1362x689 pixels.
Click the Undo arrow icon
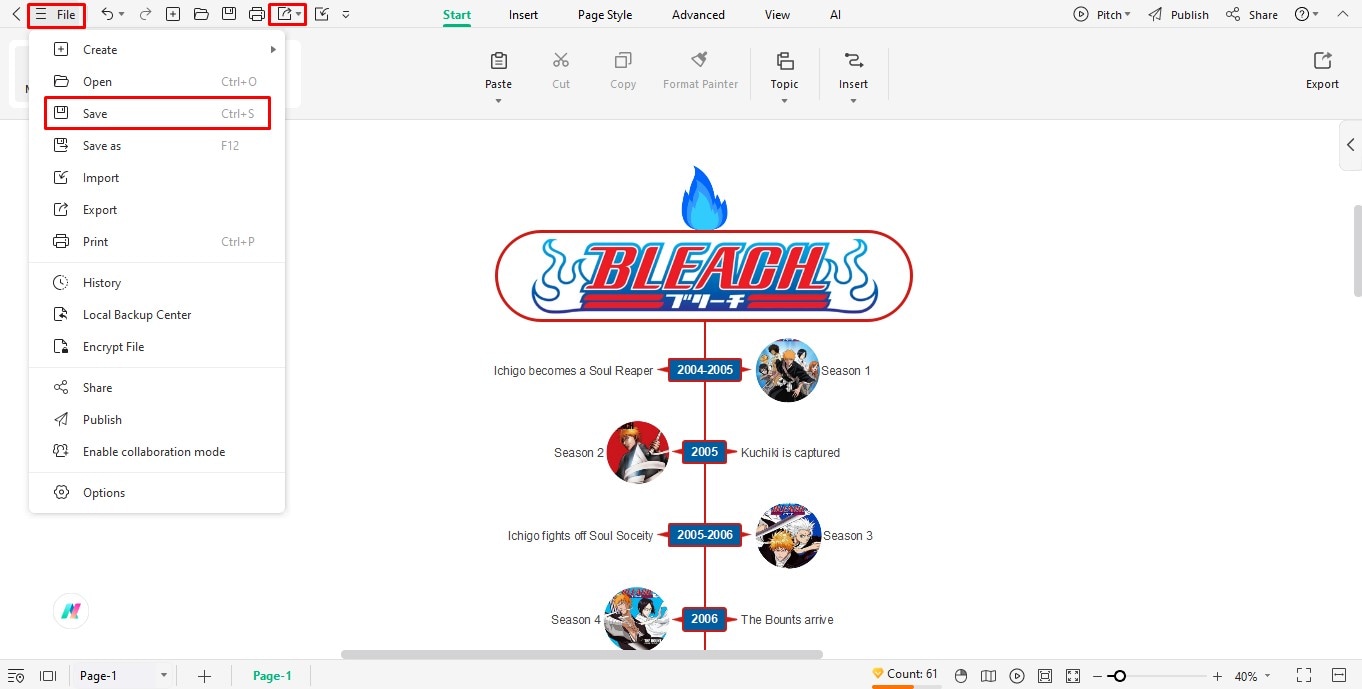(x=107, y=15)
